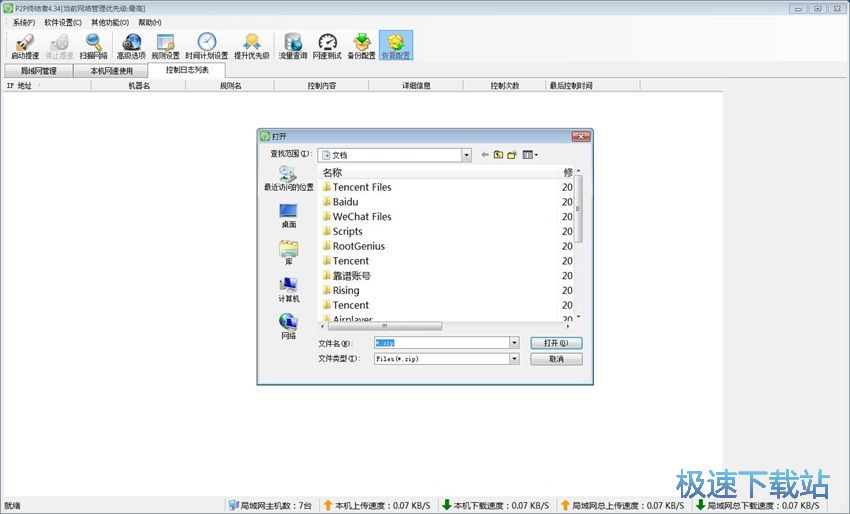The height and width of the screenshot is (514, 850).
Task: Switch to the 本机网速使用 tab
Action: point(111,71)
